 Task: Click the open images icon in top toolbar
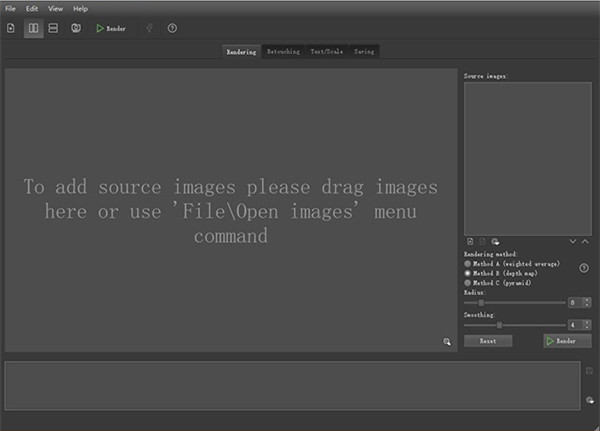(11, 28)
